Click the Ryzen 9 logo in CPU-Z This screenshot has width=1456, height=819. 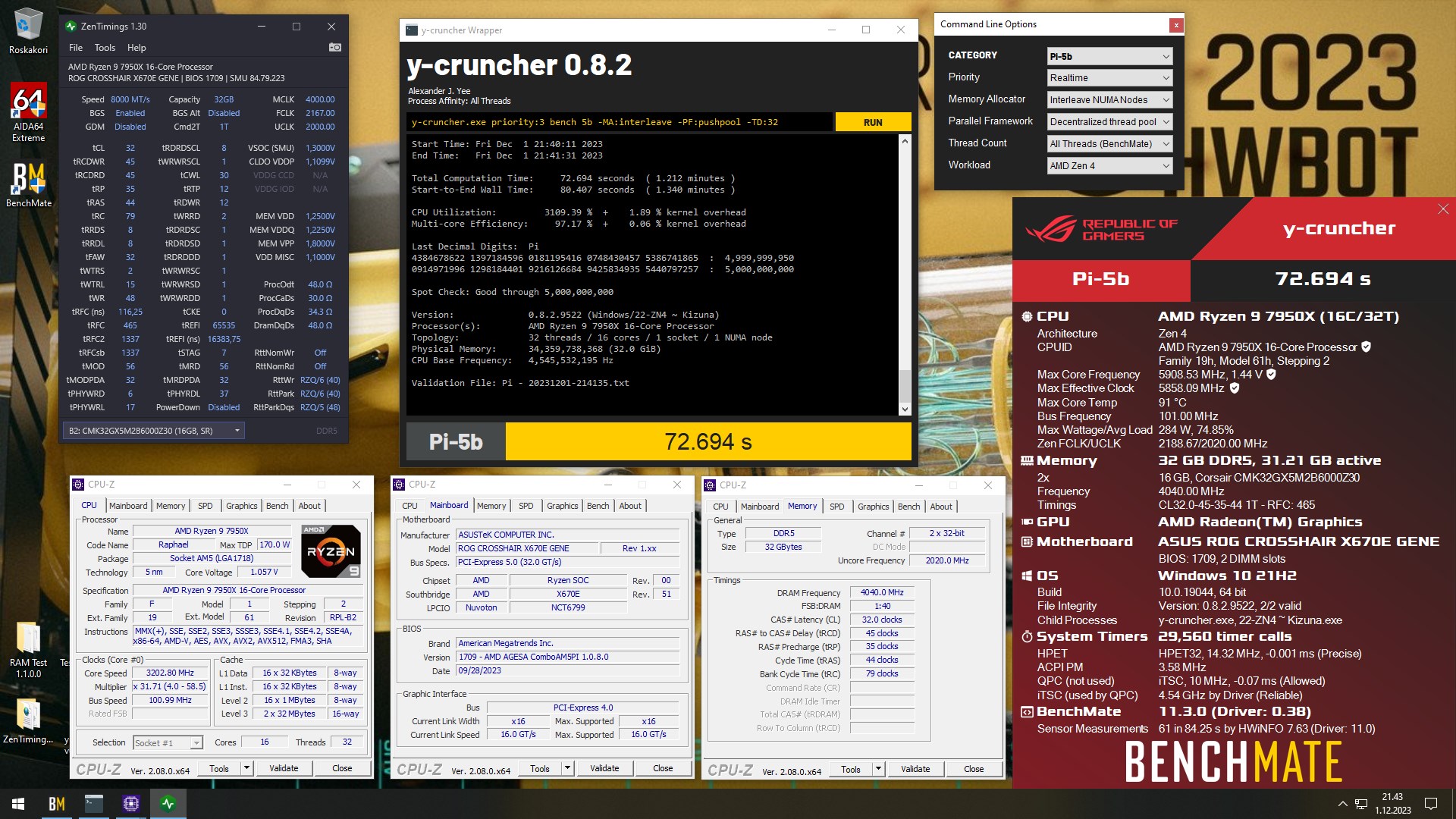click(331, 551)
